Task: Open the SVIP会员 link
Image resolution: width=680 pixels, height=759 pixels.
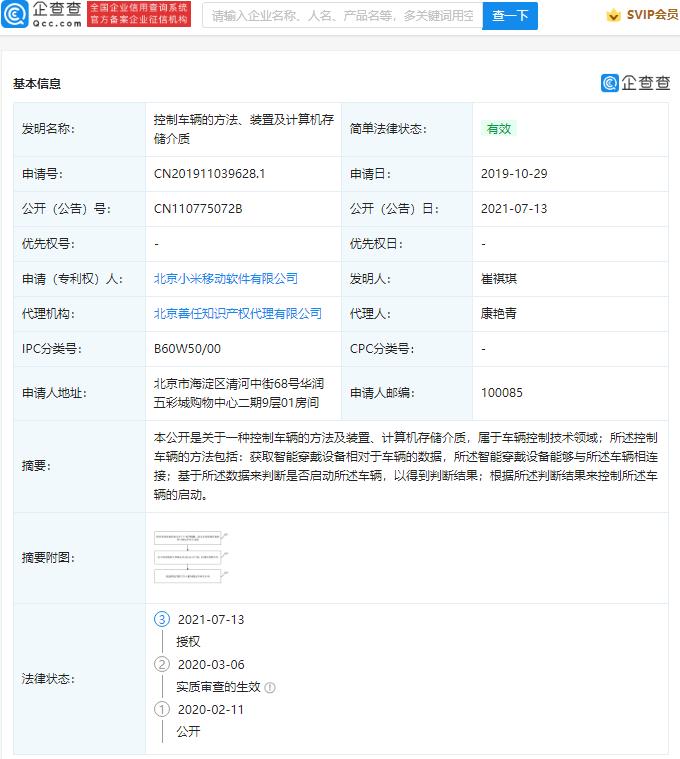Action: pos(652,15)
